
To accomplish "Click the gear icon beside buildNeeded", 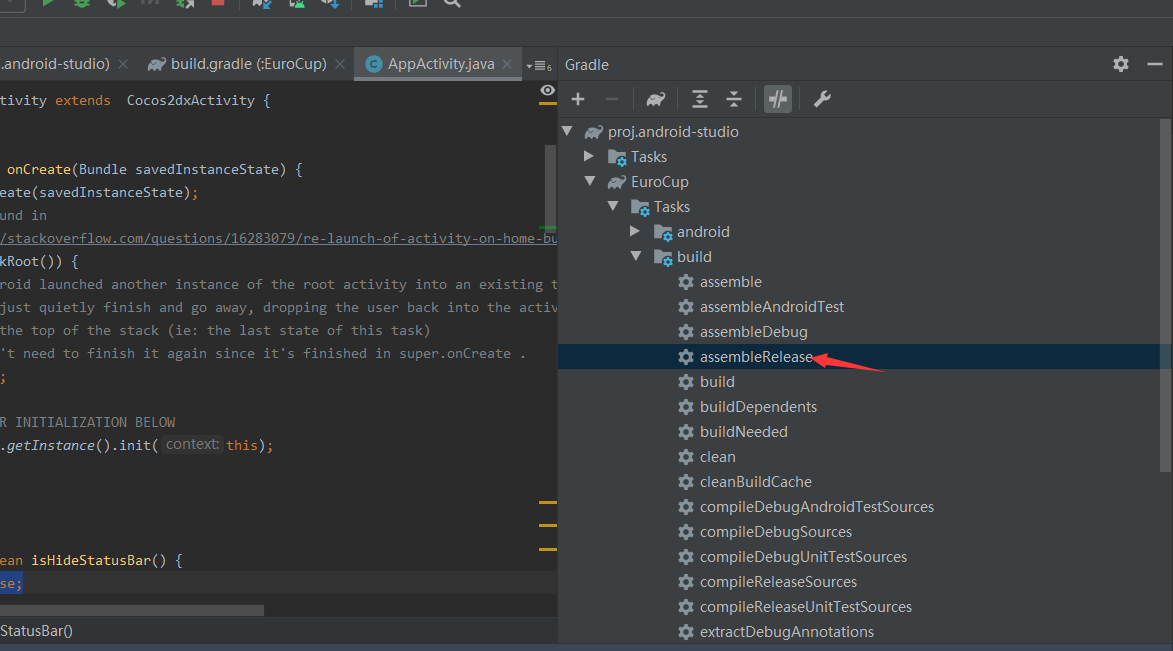I will click(x=686, y=432).
